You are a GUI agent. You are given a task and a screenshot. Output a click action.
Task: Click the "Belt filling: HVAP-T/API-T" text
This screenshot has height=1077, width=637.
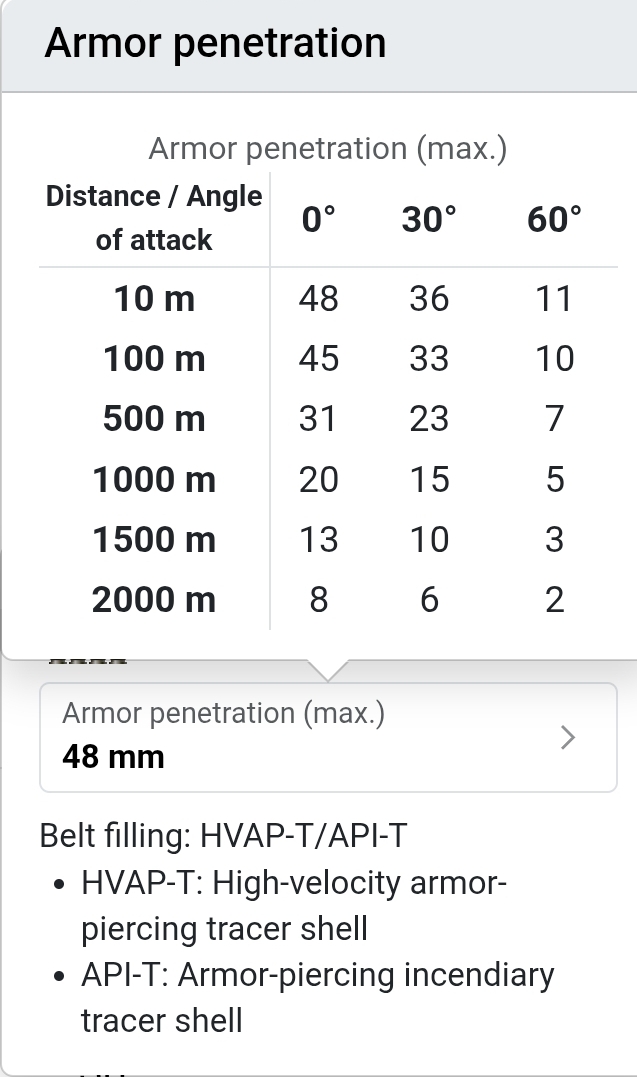(223, 835)
